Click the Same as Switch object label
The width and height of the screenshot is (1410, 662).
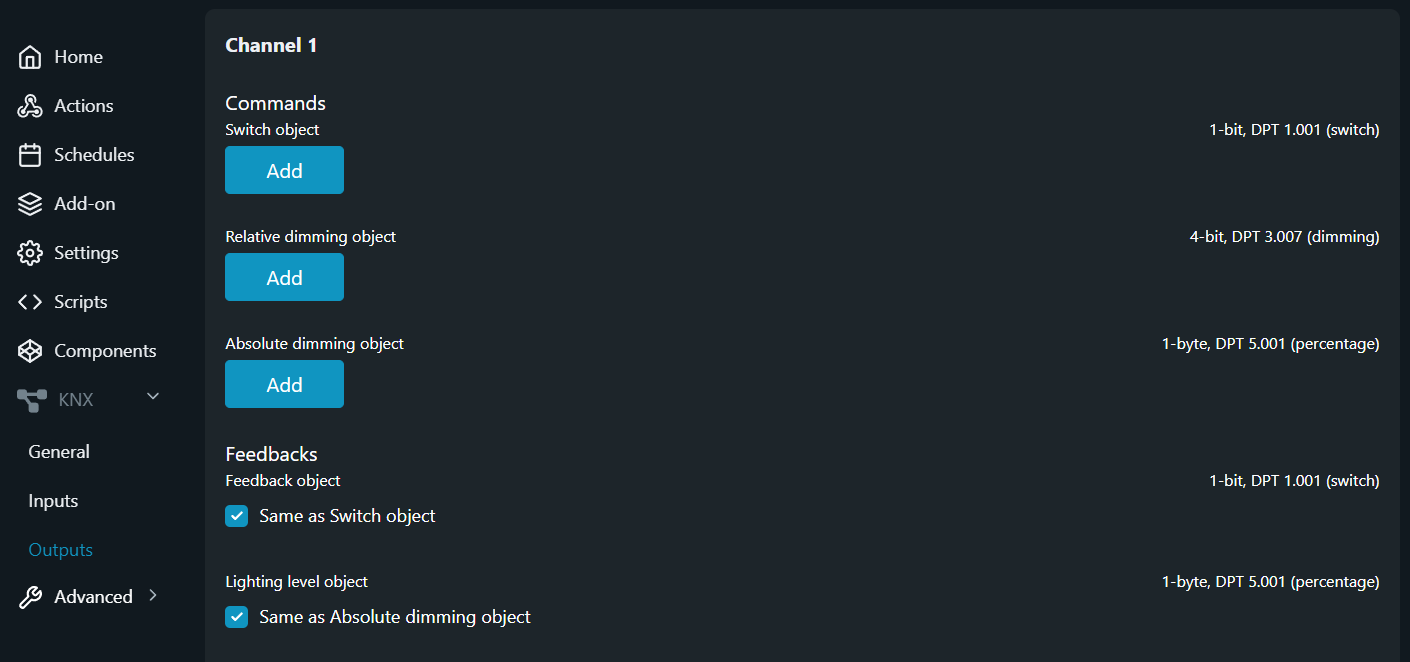(347, 516)
